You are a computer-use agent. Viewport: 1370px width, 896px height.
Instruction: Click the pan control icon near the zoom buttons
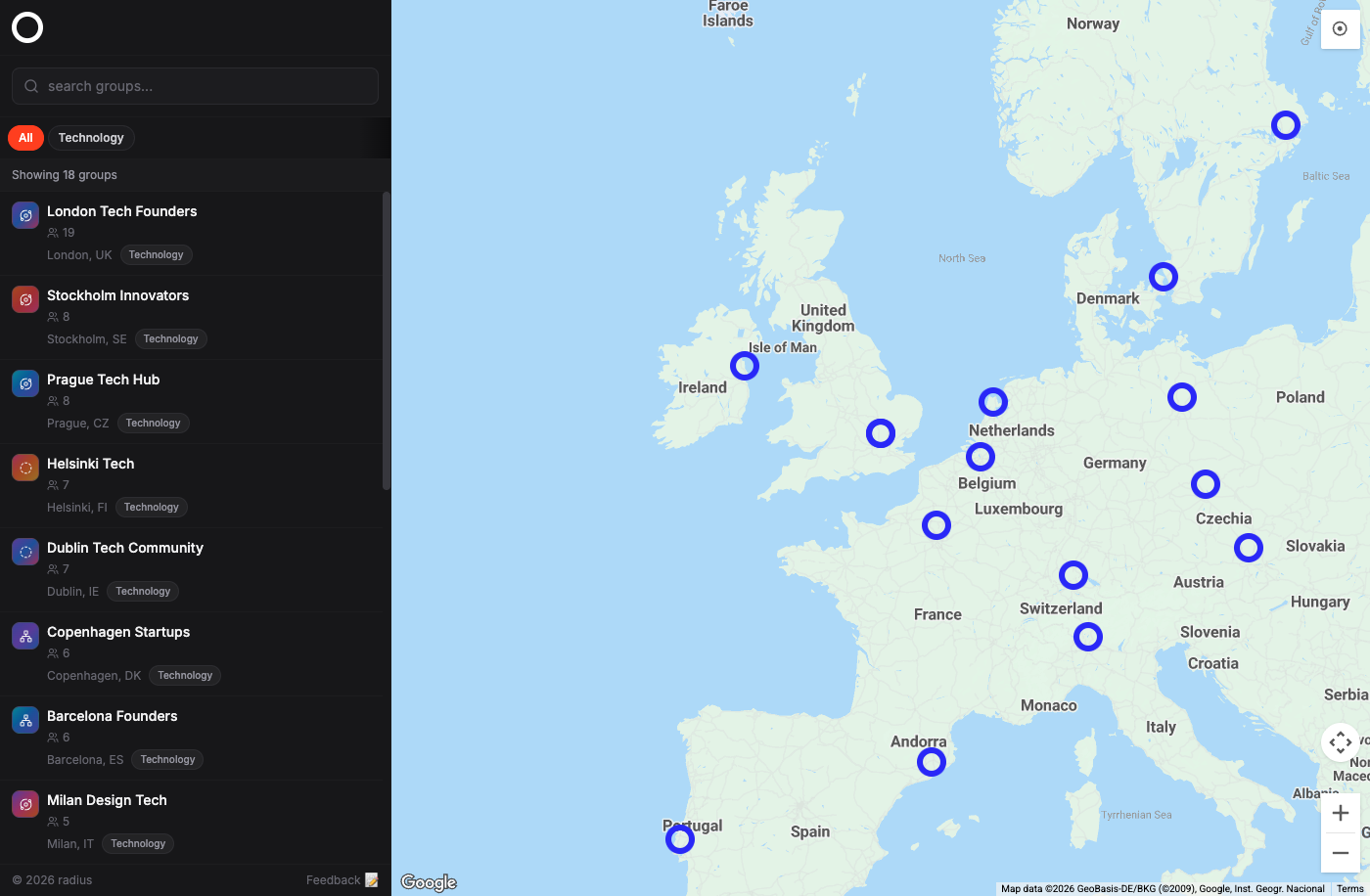point(1340,742)
